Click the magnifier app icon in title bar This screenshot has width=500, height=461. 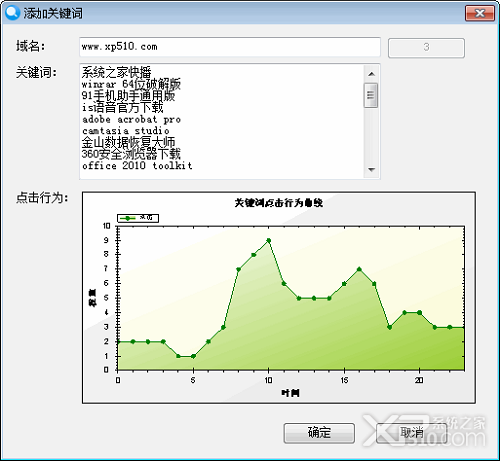tap(13, 13)
